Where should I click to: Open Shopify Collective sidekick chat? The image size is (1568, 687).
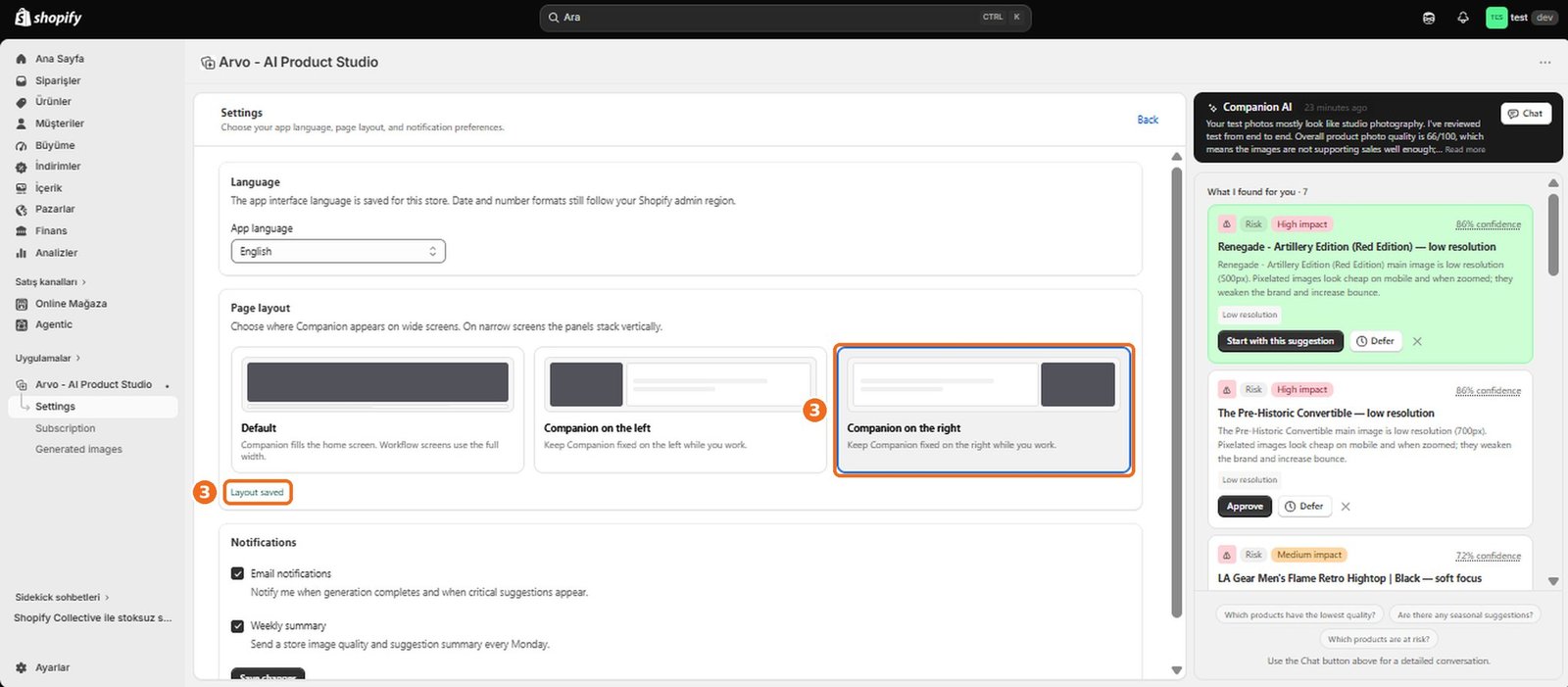point(92,618)
